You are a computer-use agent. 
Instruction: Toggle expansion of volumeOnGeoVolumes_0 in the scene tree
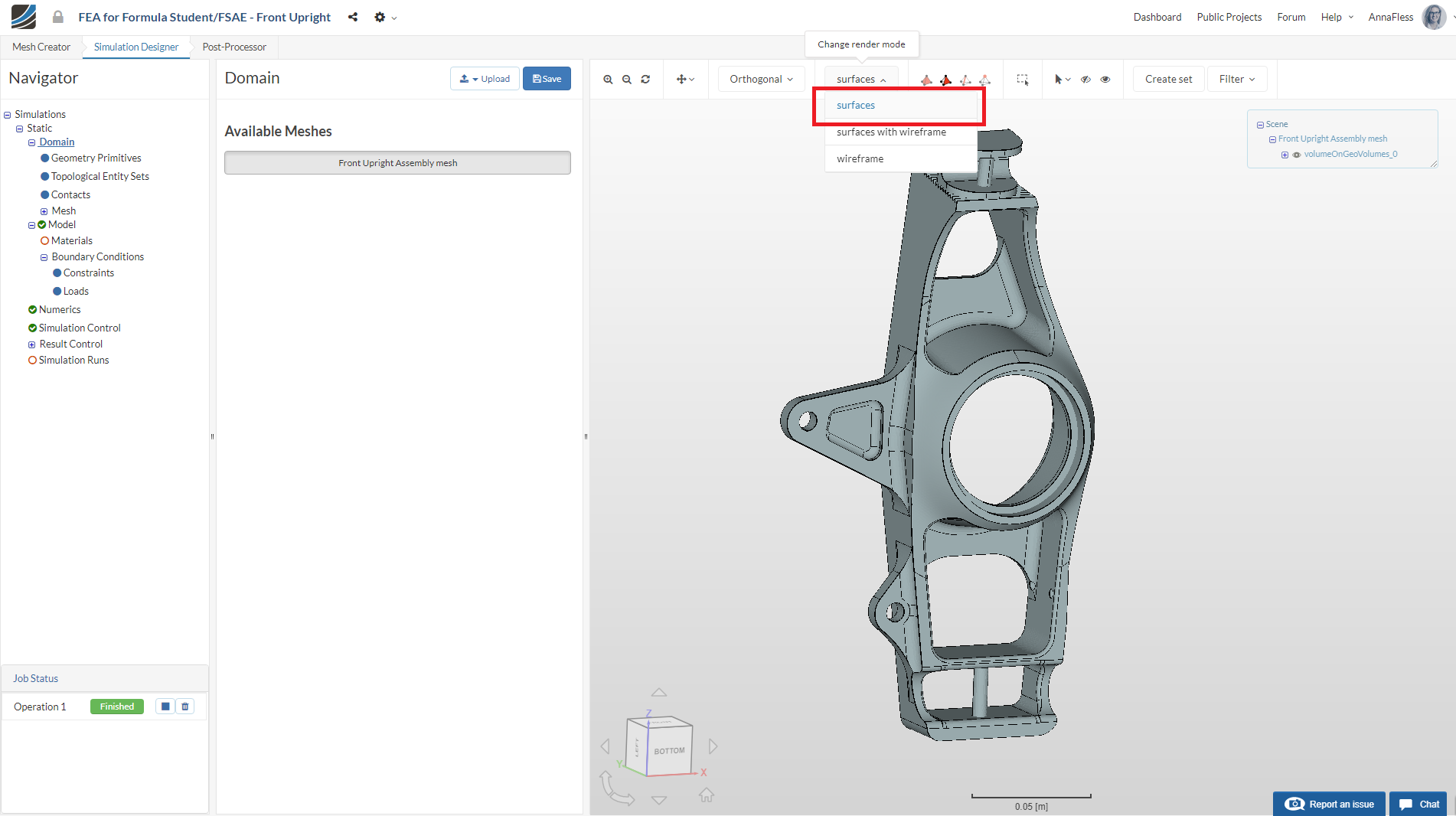(1285, 154)
